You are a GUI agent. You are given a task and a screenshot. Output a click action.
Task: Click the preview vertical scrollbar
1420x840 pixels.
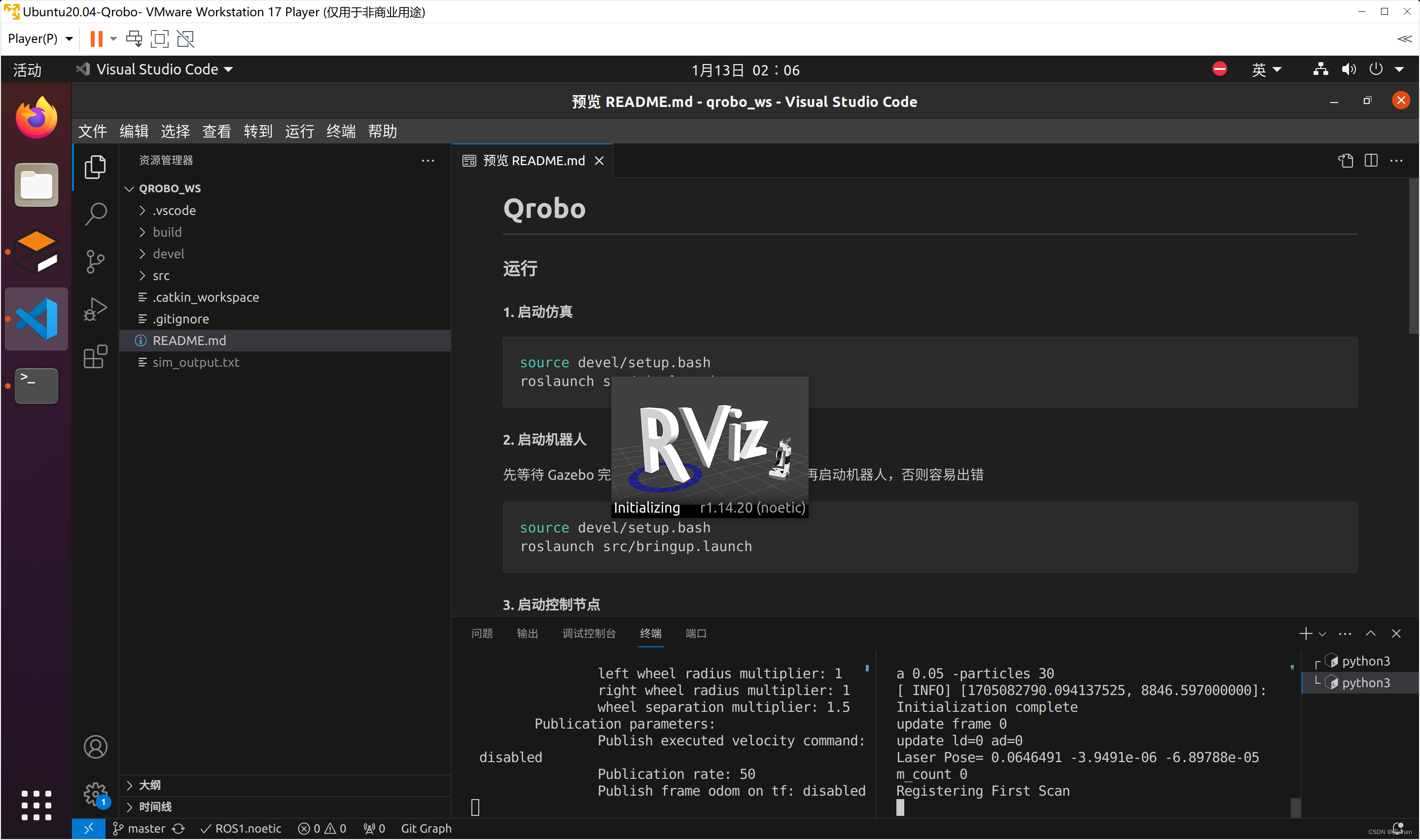pos(1413,256)
